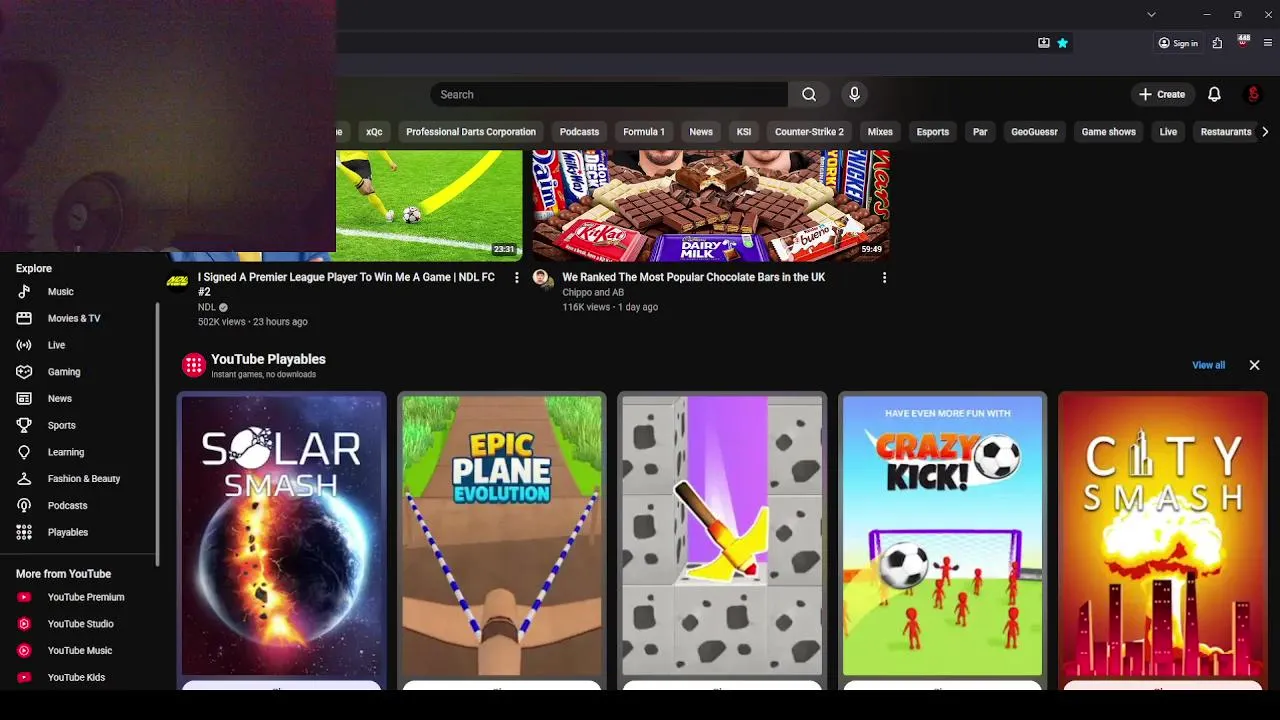Click YouTube Playables logo icon
The width and height of the screenshot is (1280, 720).
[x=193, y=365]
